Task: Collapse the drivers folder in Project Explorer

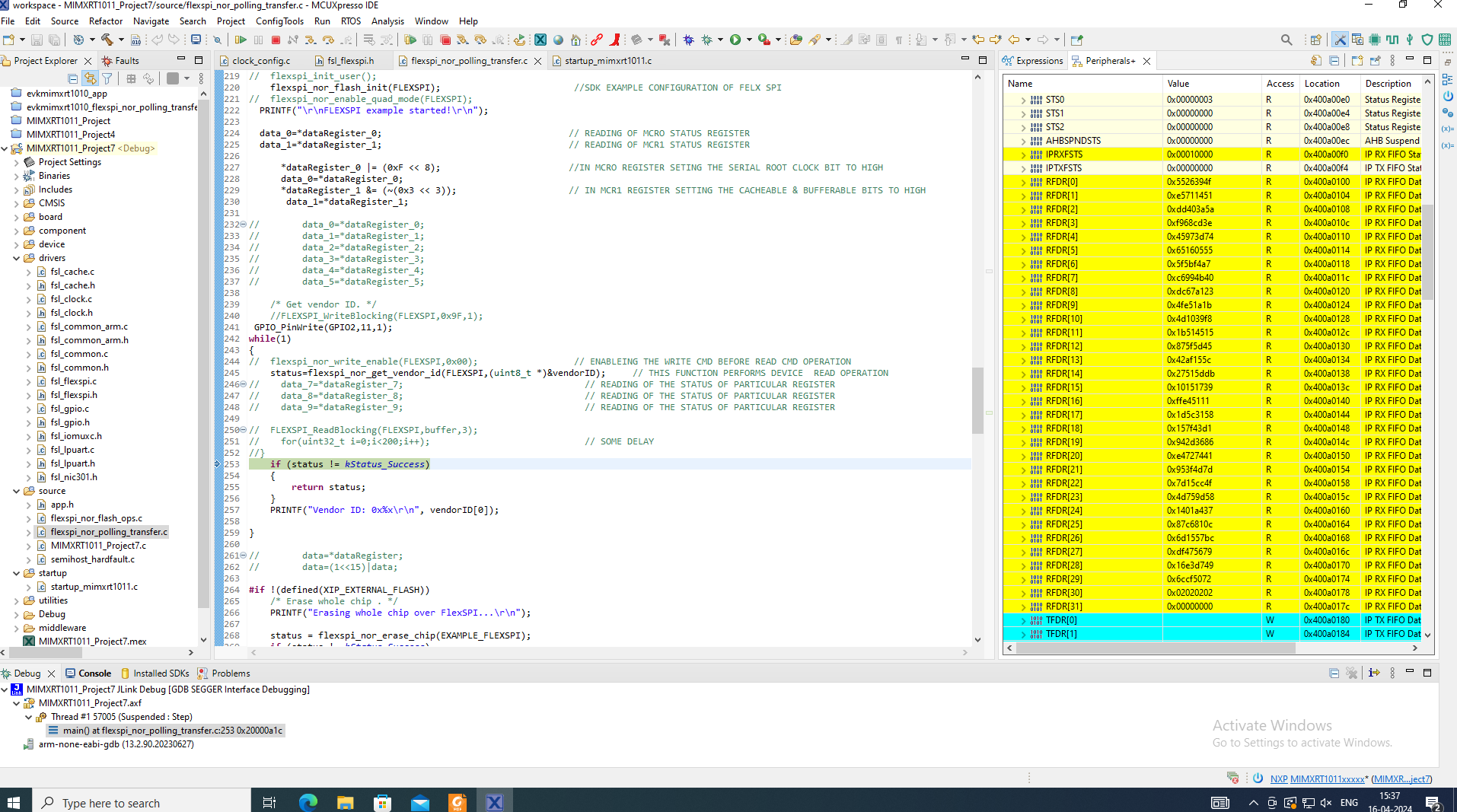Action: click(17, 258)
